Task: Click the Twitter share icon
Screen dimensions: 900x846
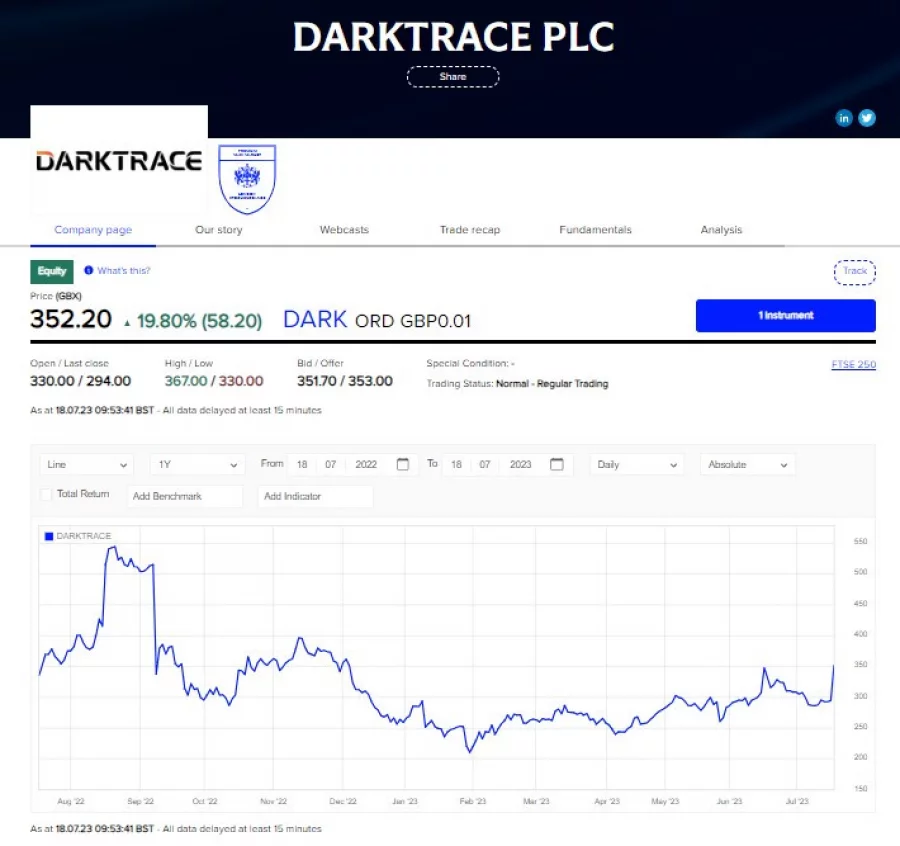Action: pos(867,118)
